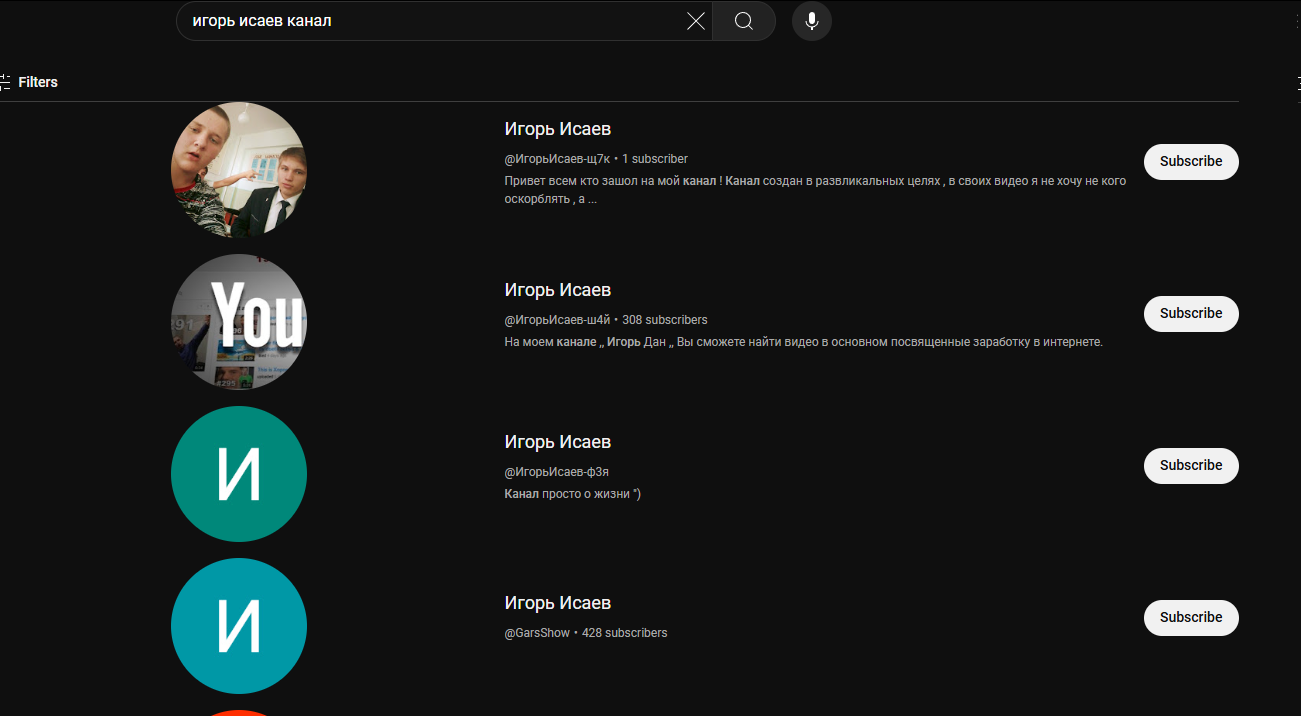Open the Игорь Исаев title above @GarsShow
1301x716 pixels.
coord(558,603)
